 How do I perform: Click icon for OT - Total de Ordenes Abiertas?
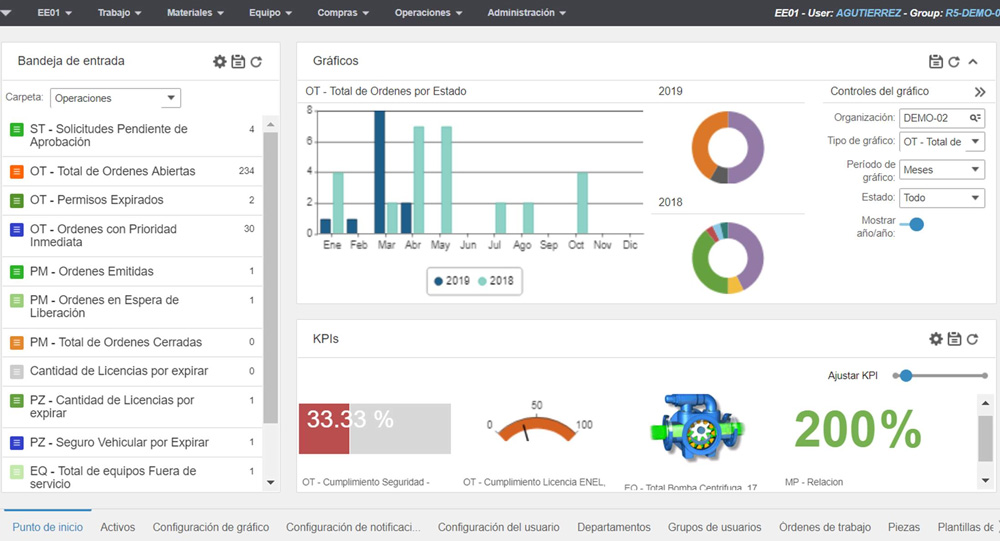[x=17, y=172]
